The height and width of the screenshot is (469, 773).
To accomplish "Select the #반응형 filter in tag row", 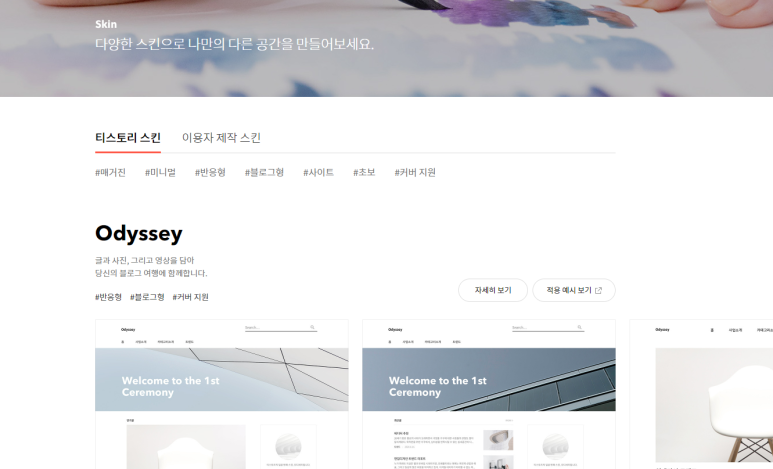I will pyautogui.click(x=210, y=172).
